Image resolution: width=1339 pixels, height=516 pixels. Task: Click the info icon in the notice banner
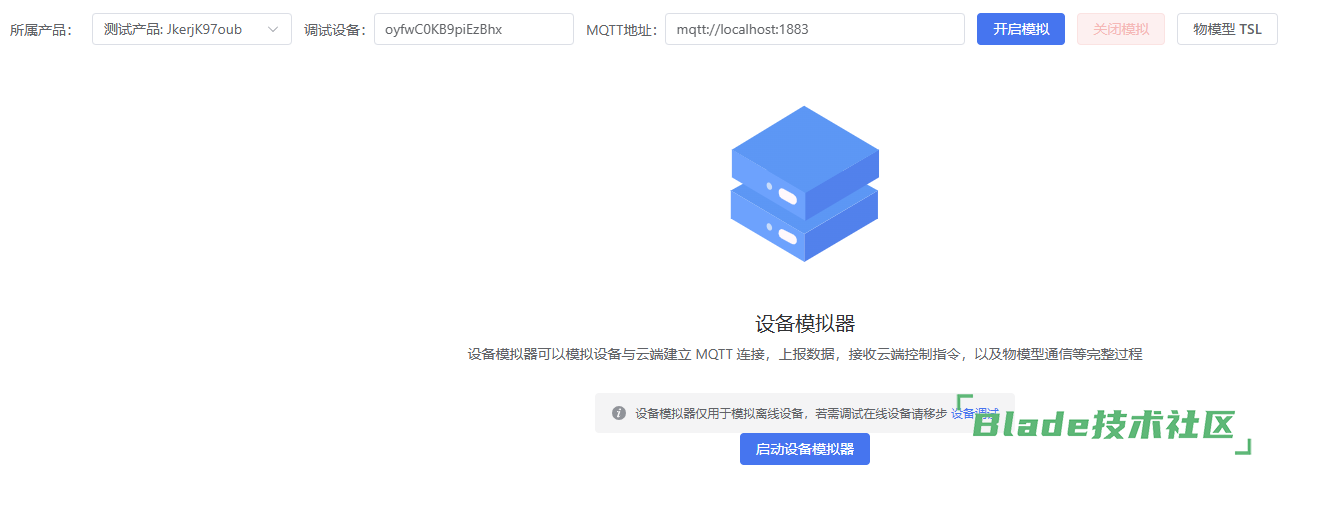coord(619,413)
